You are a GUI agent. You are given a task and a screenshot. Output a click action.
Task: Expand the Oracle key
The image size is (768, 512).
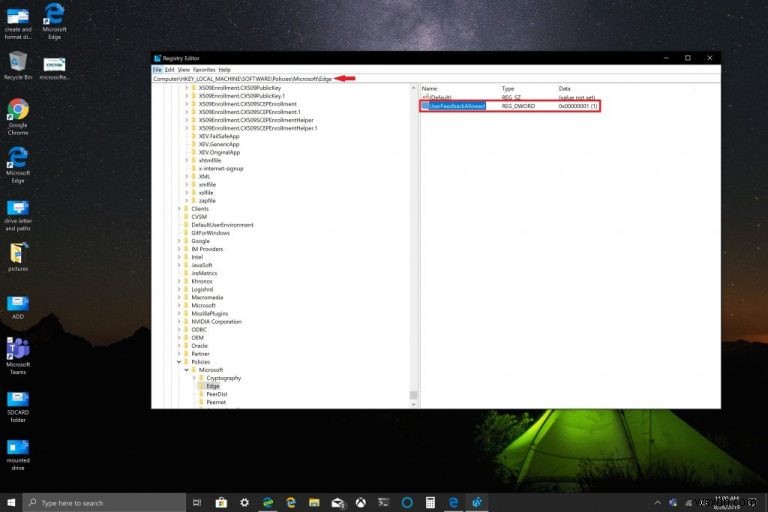click(179, 345)
